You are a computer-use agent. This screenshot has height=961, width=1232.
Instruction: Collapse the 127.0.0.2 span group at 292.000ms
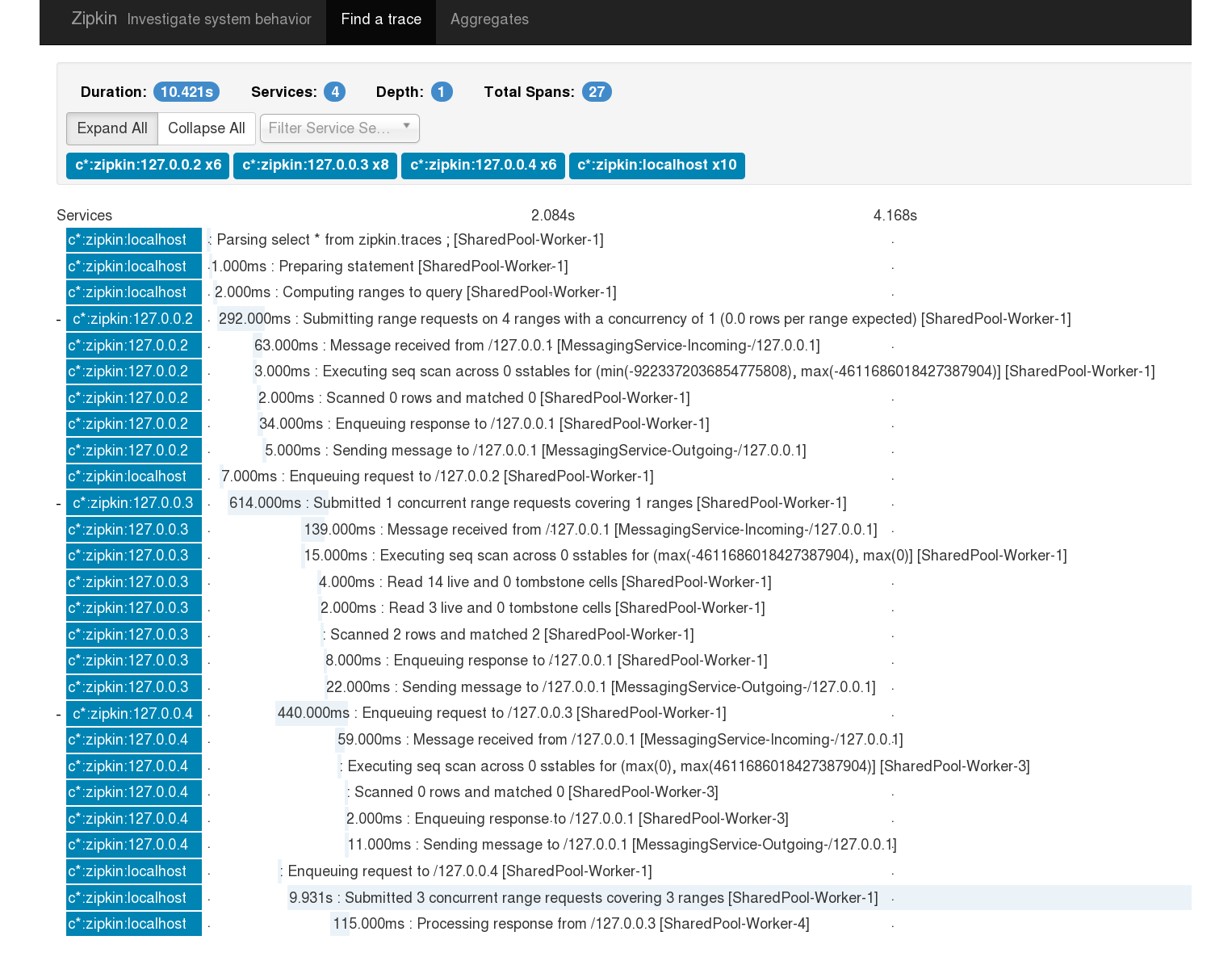click(59, 320)
